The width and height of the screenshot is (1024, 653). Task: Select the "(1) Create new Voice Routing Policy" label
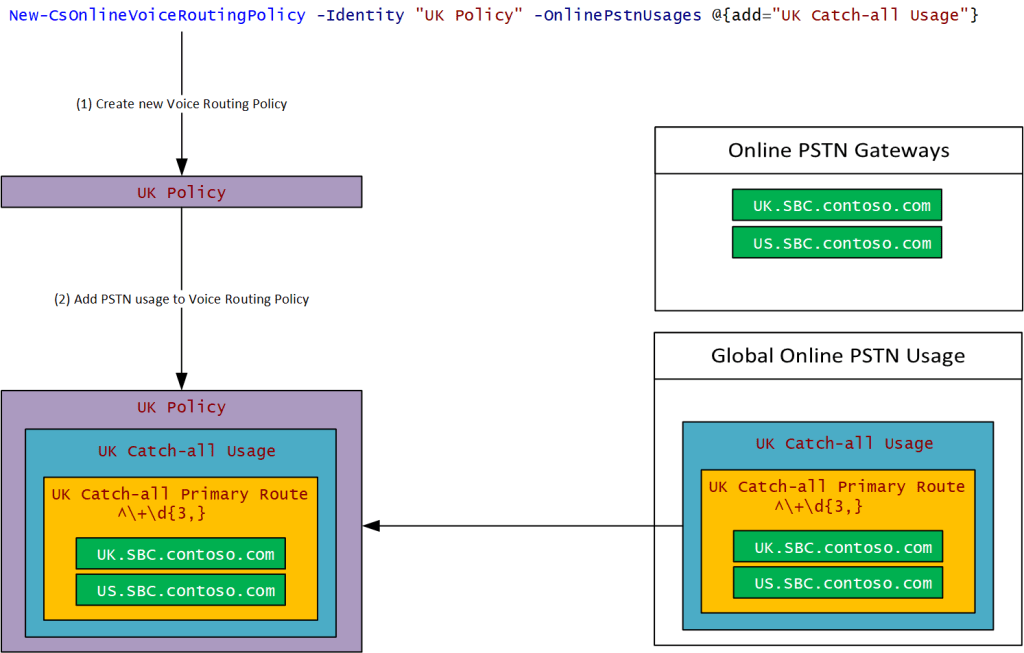point(181,104)
